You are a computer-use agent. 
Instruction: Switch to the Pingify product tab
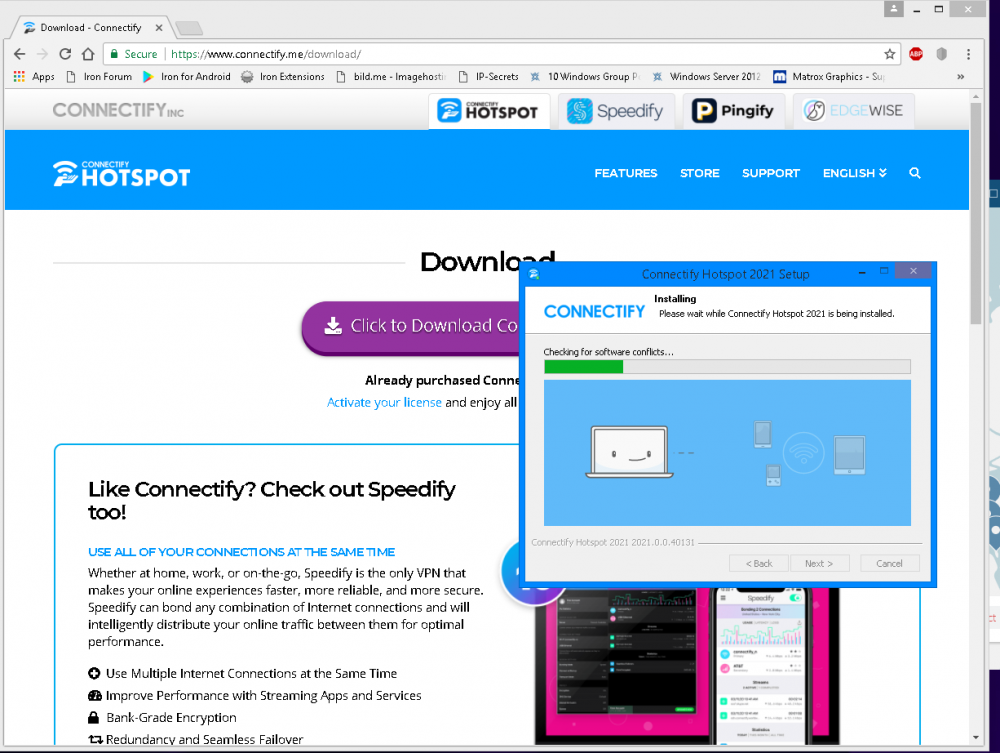pyautogui.click(x=734, y=111)
